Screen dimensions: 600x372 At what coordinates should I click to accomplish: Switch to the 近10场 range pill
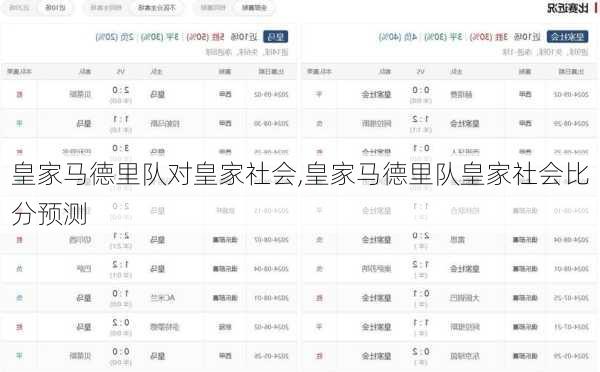(x=55, y=8)
